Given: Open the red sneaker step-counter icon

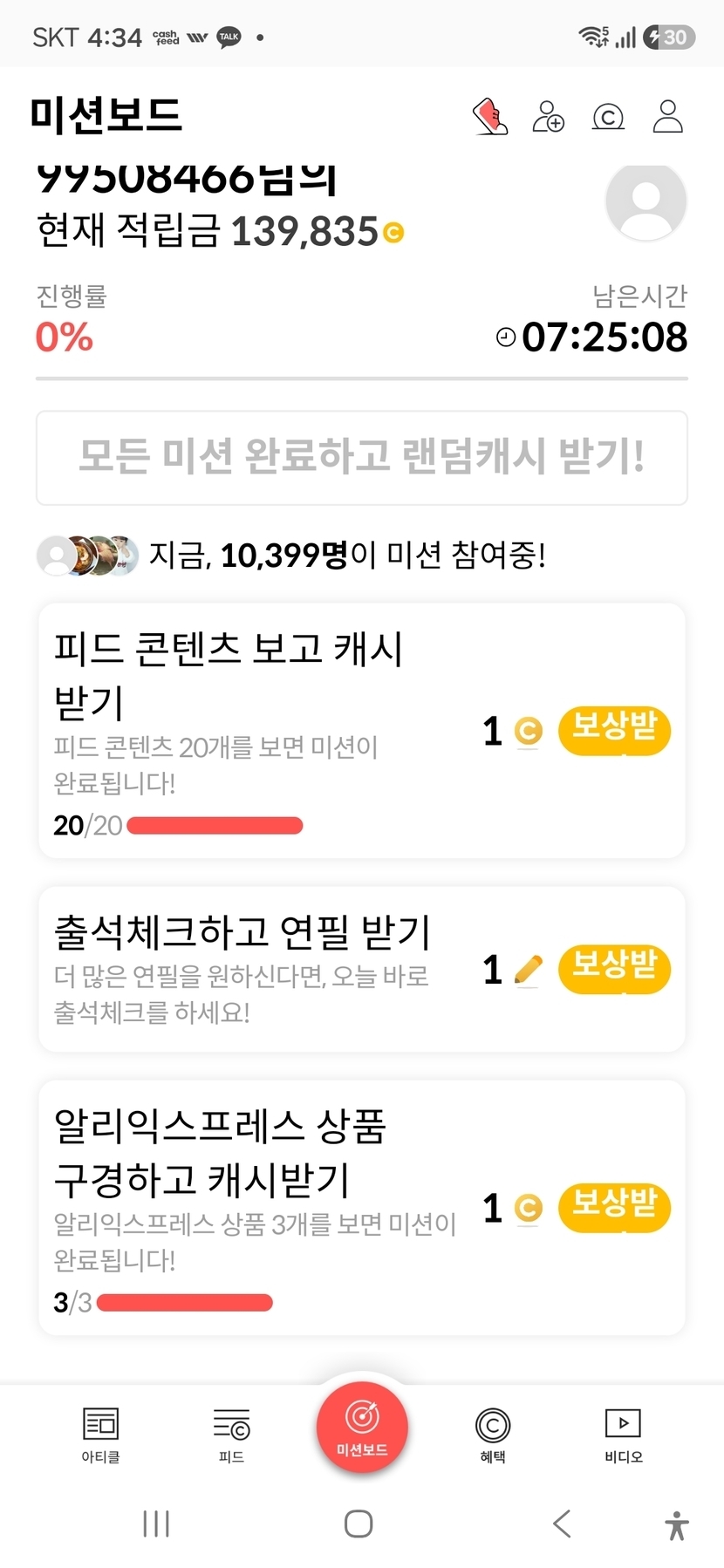Looking at the screenshot, I should tap(490, 116).
